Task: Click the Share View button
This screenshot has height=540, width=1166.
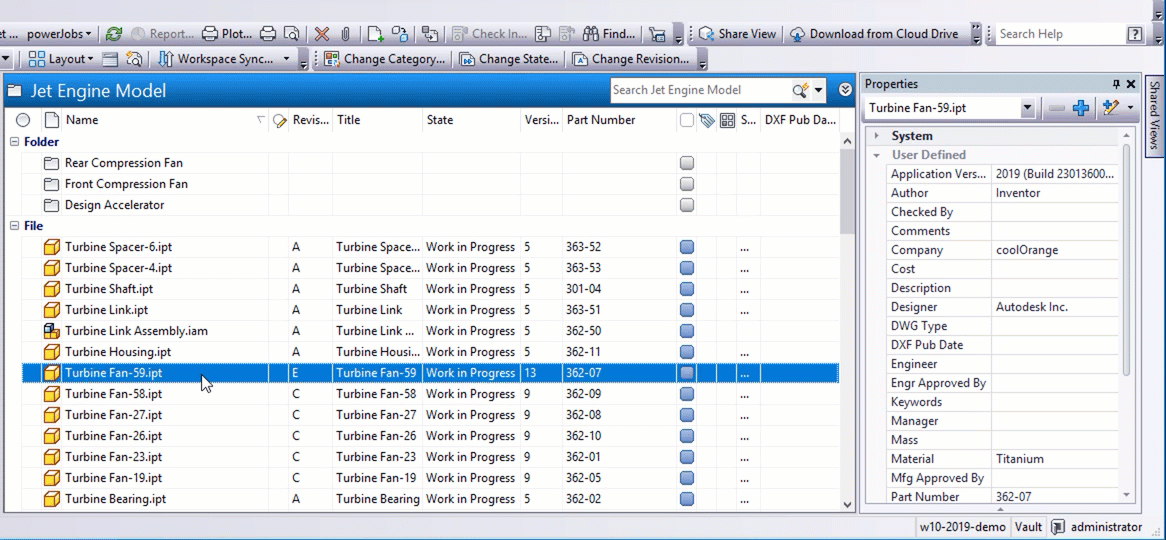Action: (738, 33)
